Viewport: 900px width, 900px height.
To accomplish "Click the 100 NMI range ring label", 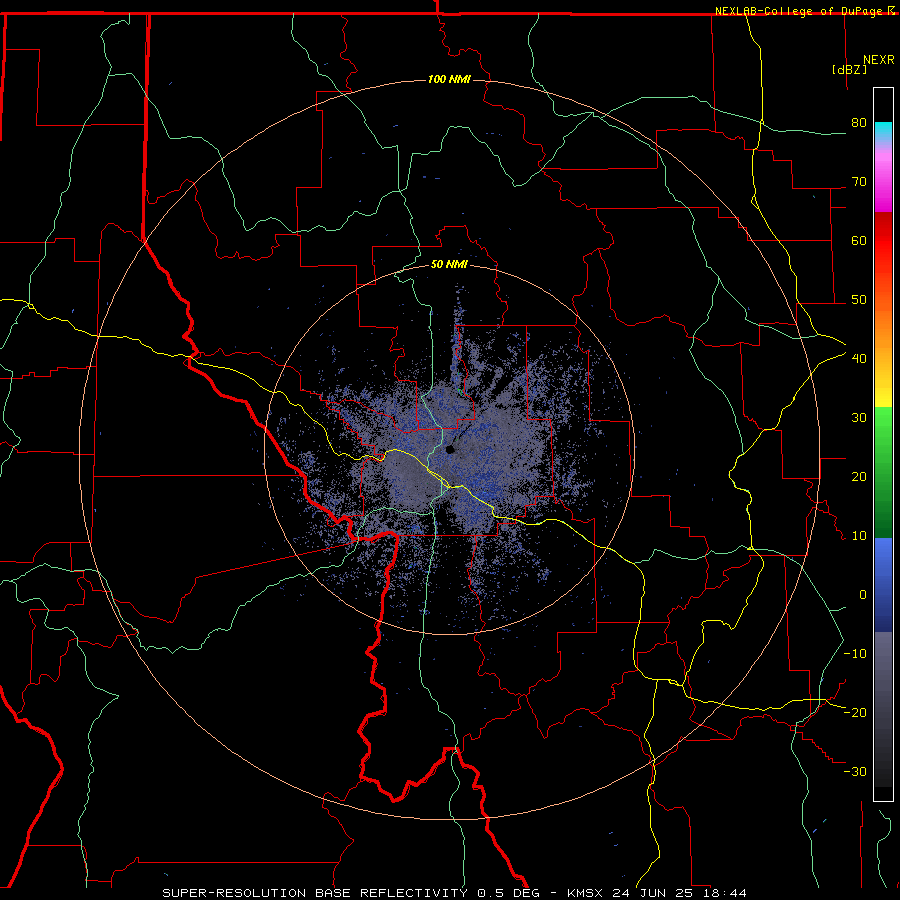I will (x=449, y=79).
